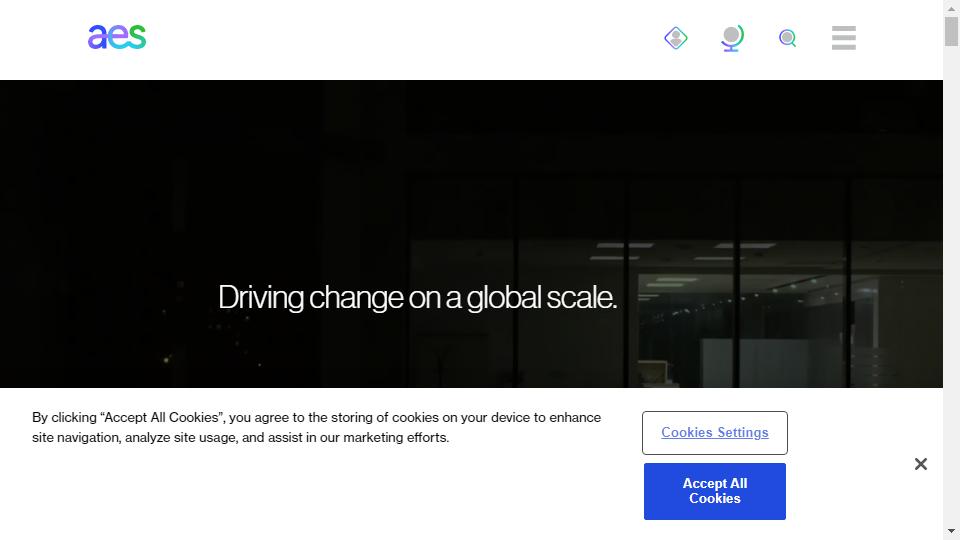The image size is (960, 540).
Task: Open the user profile diamond icon
Action: (x=676, y=38)
